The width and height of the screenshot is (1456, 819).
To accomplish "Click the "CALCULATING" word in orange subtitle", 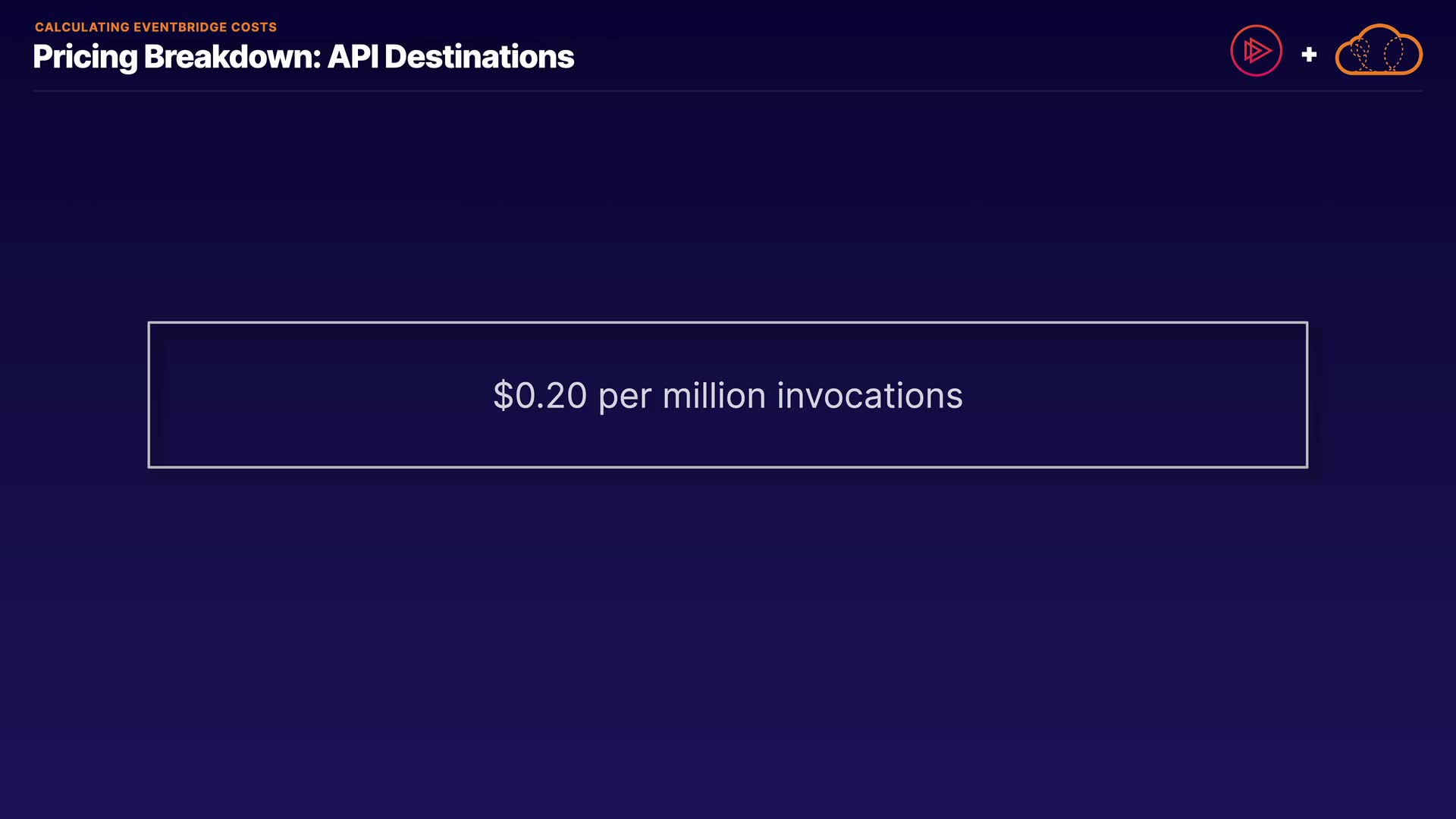I will coord(82,27).
